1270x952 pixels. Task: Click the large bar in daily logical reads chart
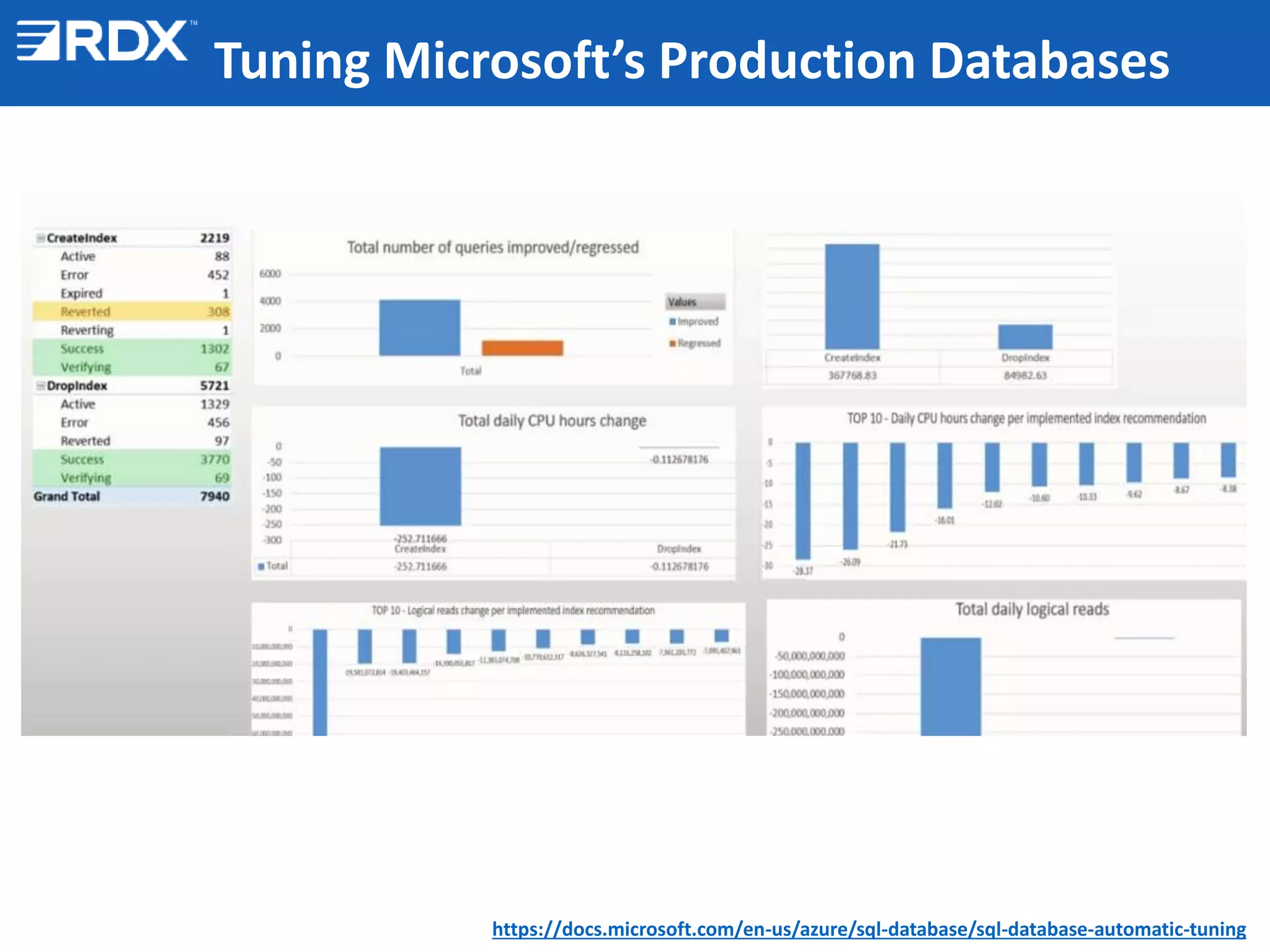tap(951, 687)
